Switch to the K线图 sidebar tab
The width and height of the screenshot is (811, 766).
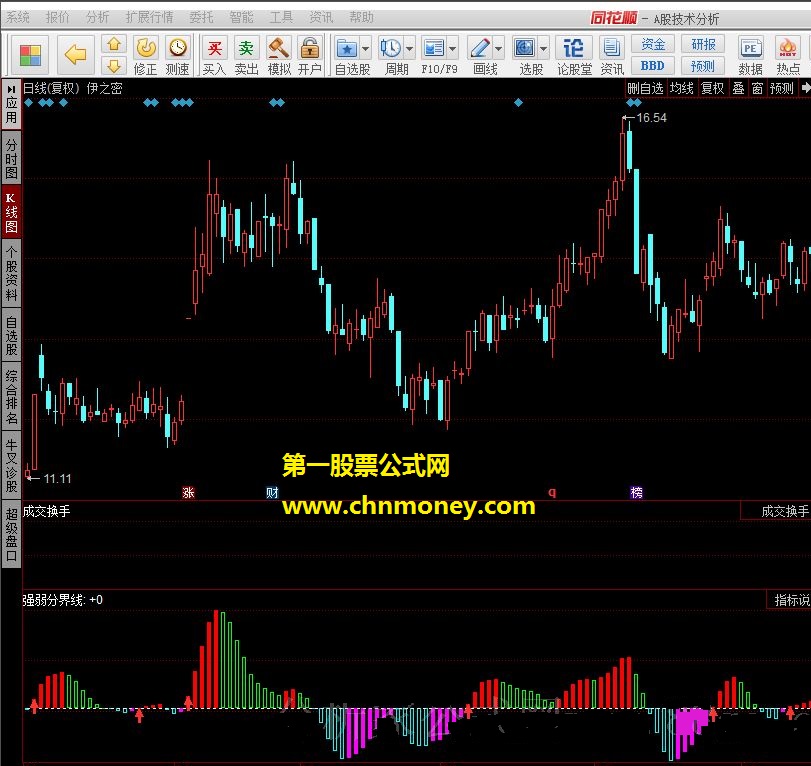tap(11, 212)
